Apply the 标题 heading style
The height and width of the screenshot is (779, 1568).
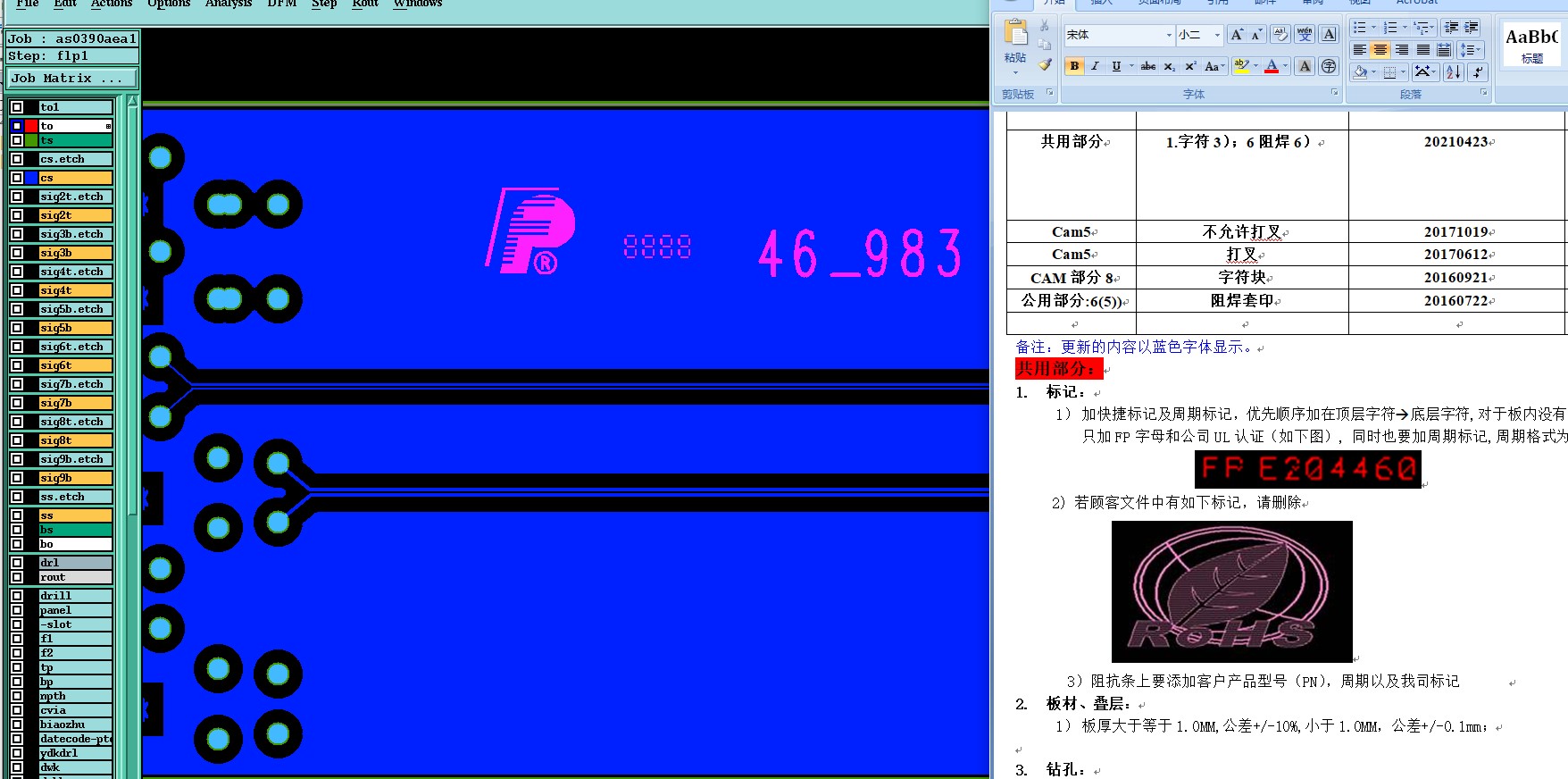click(1531, 45)
